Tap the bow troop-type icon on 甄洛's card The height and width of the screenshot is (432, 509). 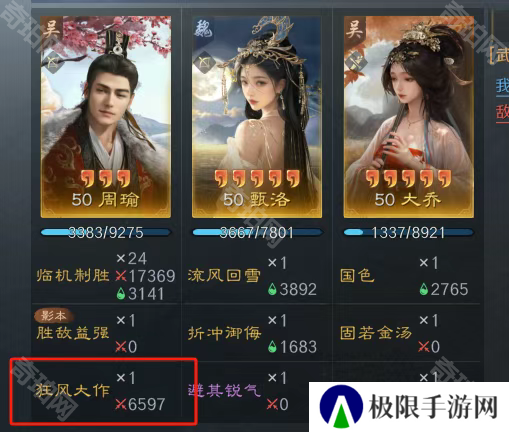click(204, 62)
